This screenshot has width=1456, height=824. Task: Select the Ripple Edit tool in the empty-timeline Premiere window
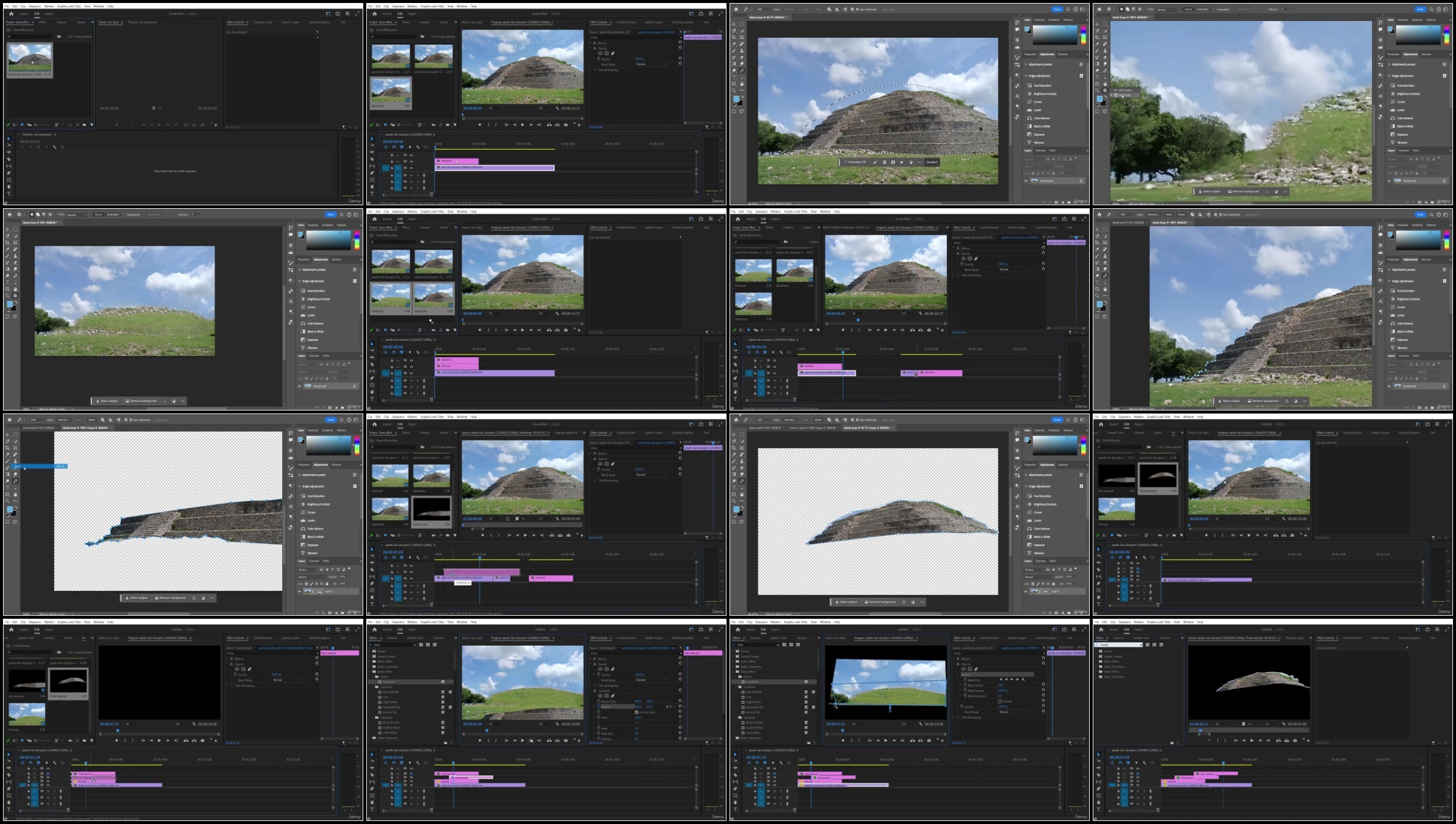(8, 152)
